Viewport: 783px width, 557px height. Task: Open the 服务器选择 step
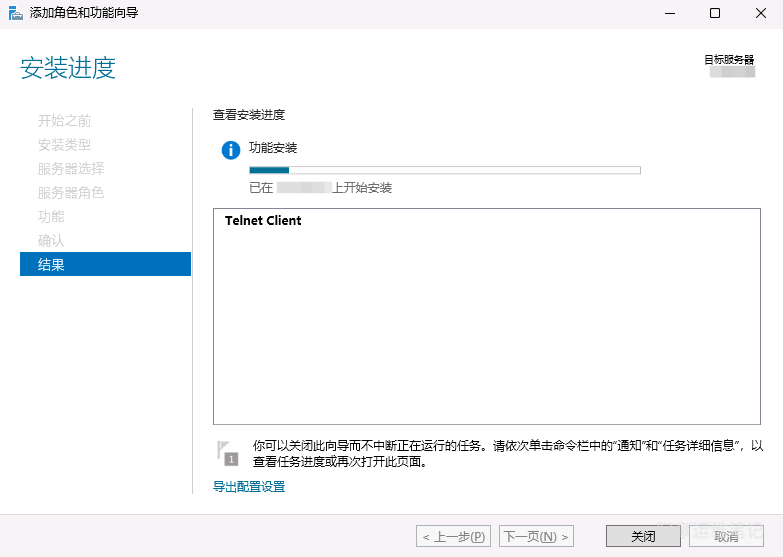pos(71,169)
